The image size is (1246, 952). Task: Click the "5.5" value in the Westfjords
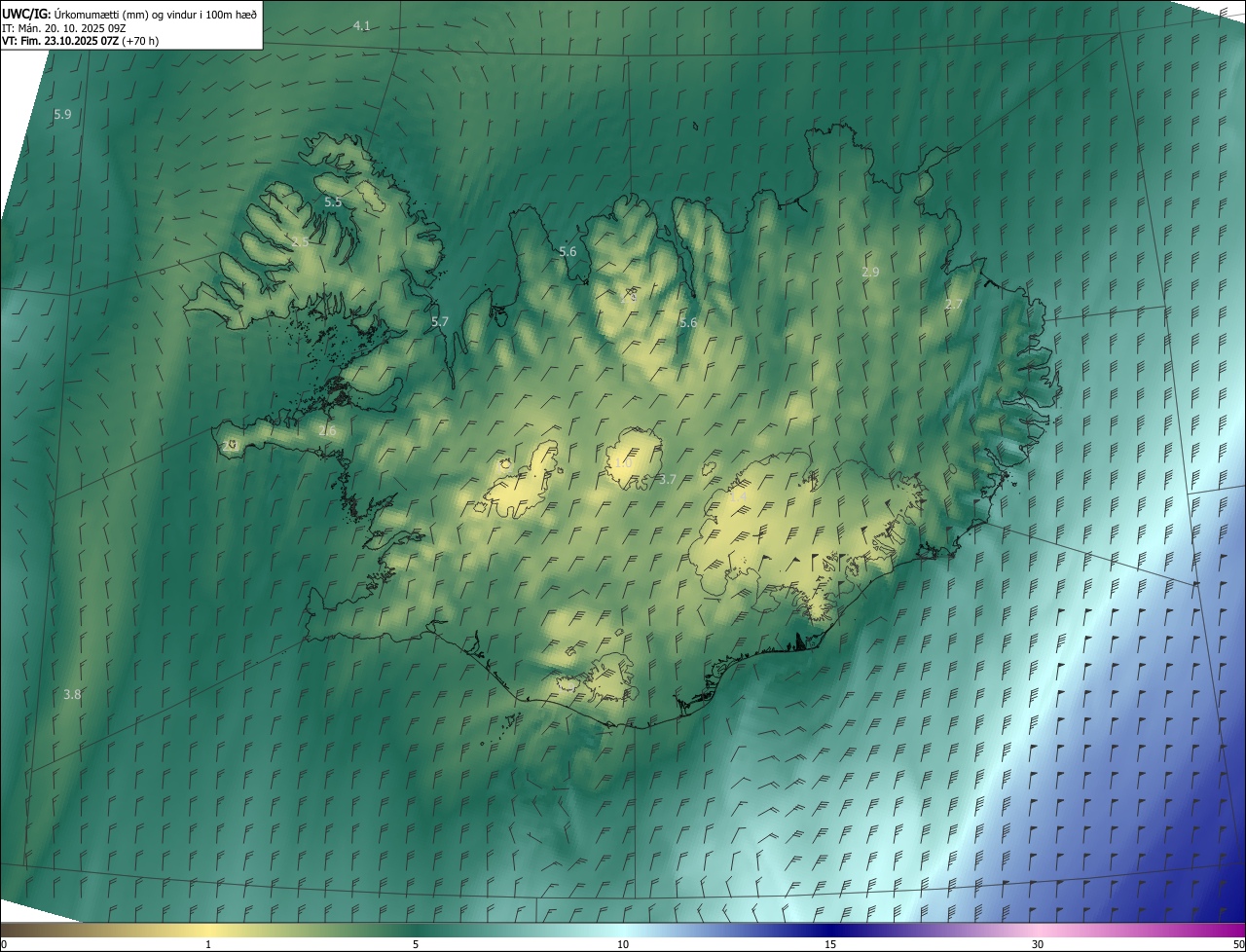(333, 202)
